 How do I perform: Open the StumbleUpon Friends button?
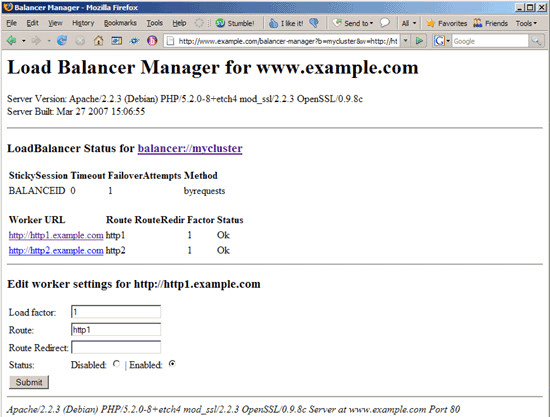click(x=490, y=23)
